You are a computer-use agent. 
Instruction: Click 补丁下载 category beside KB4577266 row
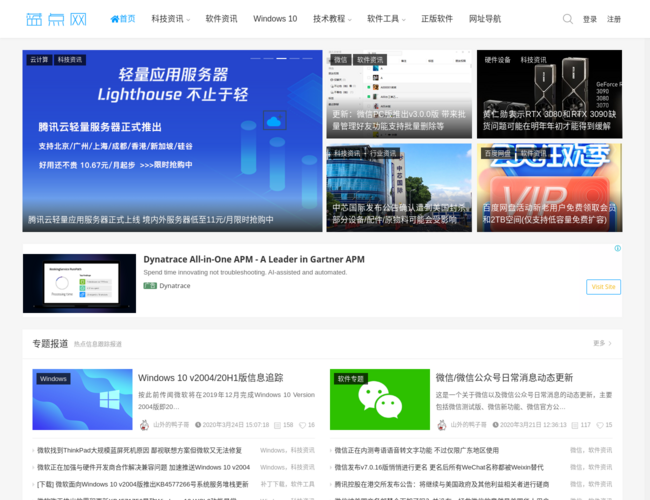pyautogui.click(x=274, y=484)
